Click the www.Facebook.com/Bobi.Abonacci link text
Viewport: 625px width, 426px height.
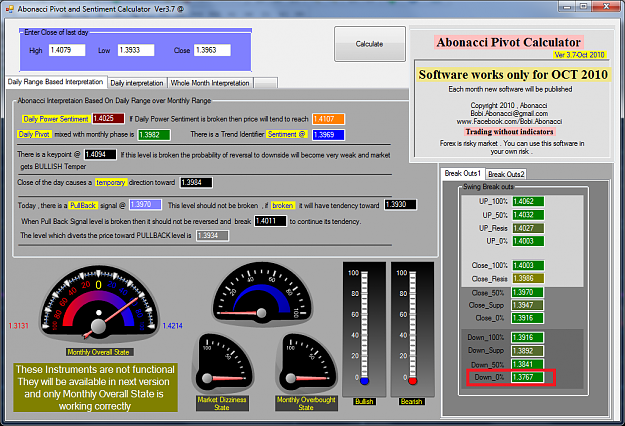point(509,121)
